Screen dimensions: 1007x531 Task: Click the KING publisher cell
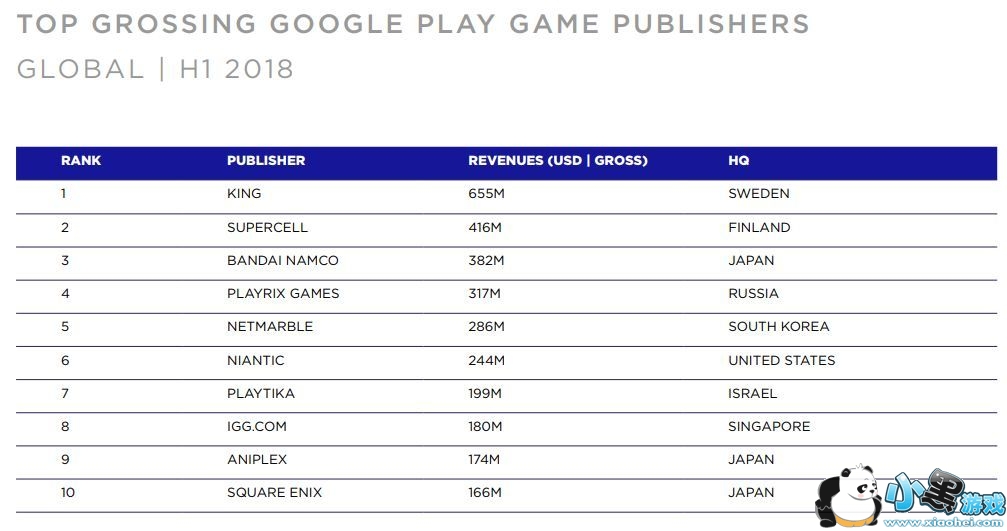coord(244,194)
